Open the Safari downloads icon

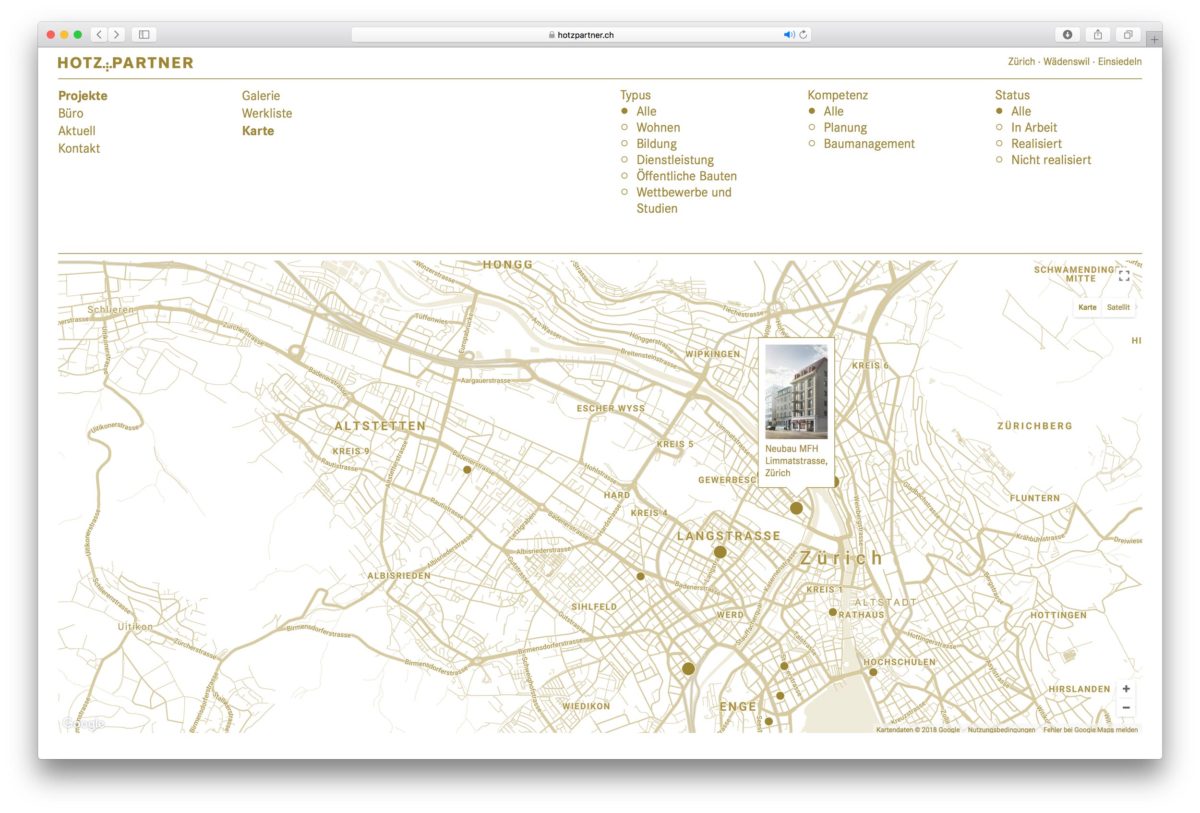tap(1067, 34)
